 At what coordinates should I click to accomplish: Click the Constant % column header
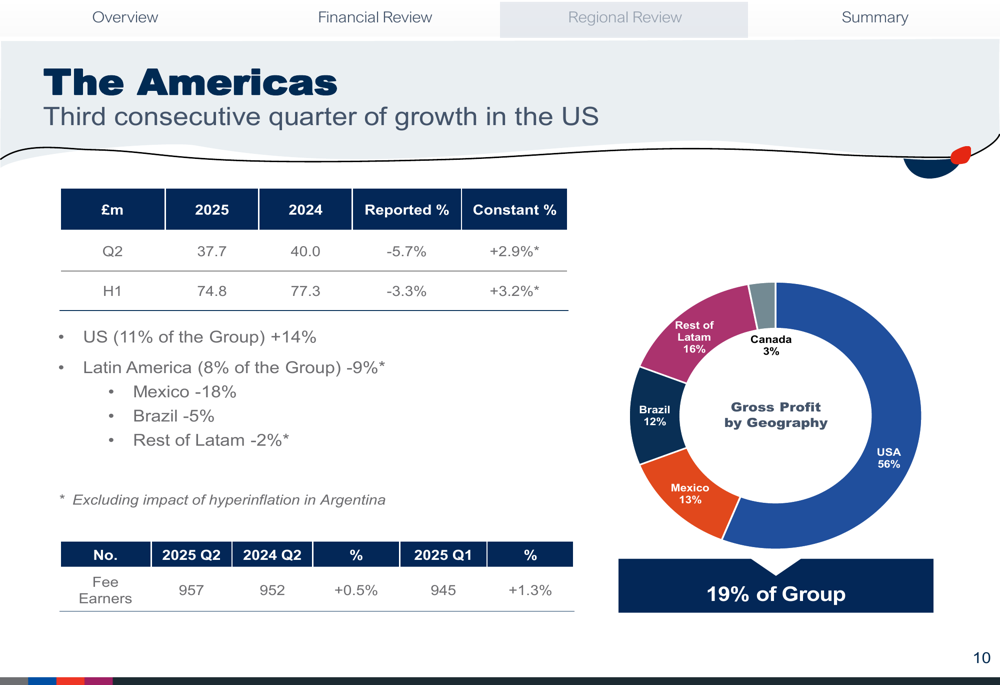pyautogui.click(x=514, y=210)
